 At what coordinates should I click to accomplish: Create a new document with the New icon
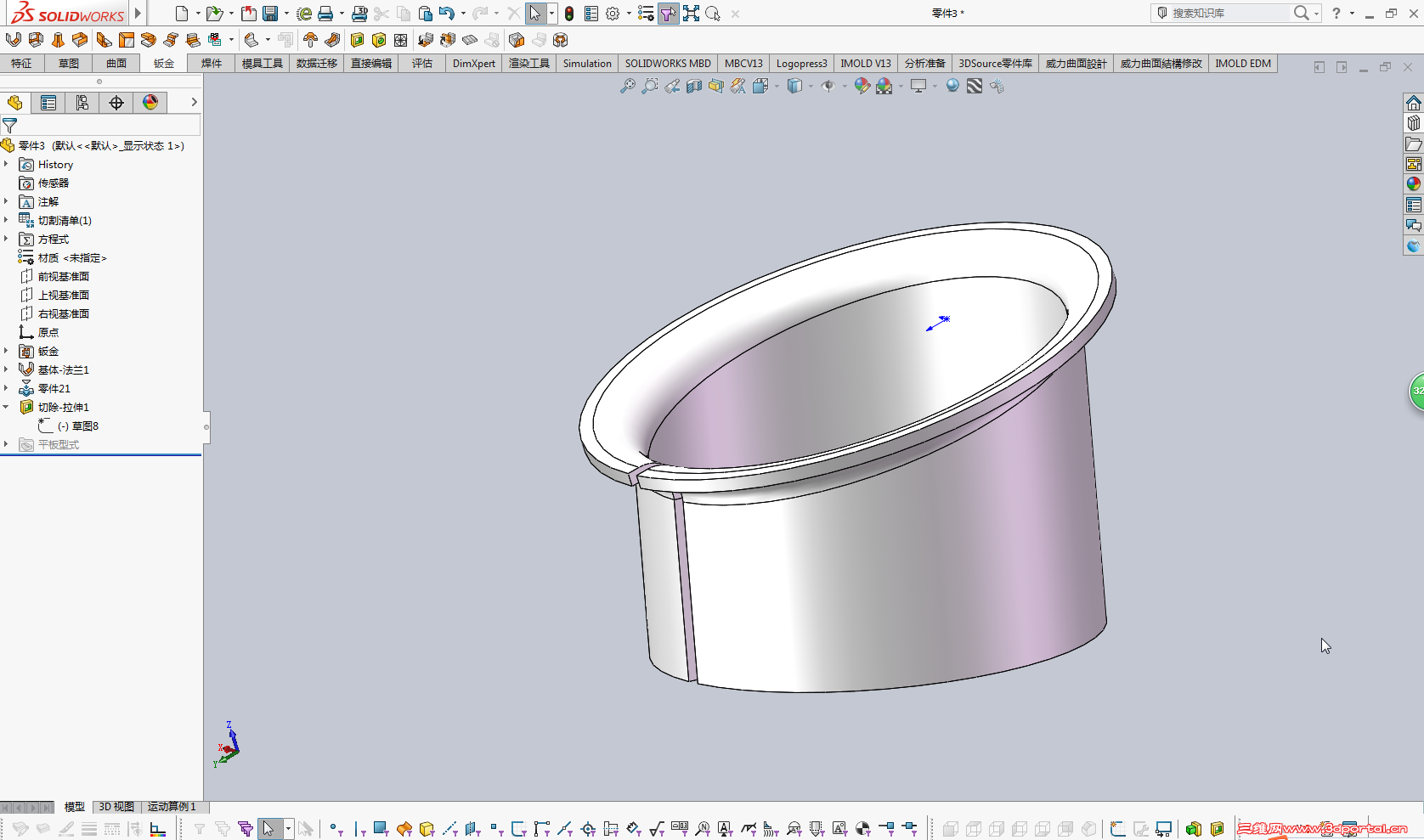coord(181,14)
